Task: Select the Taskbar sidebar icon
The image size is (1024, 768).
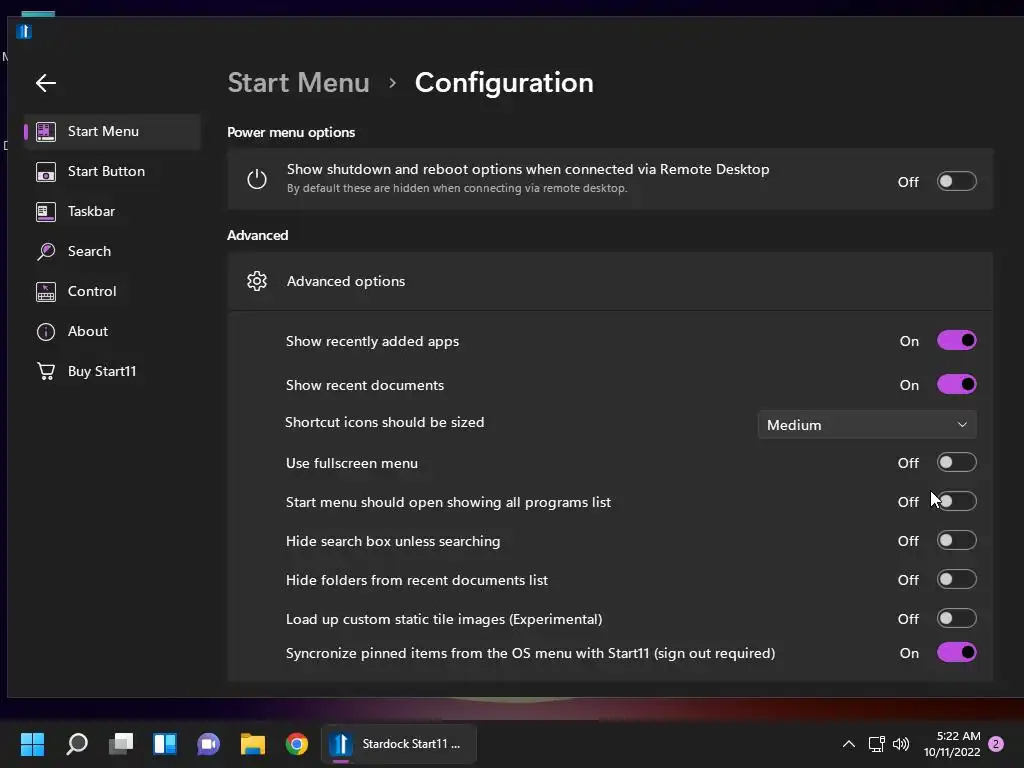Action: 46,212
